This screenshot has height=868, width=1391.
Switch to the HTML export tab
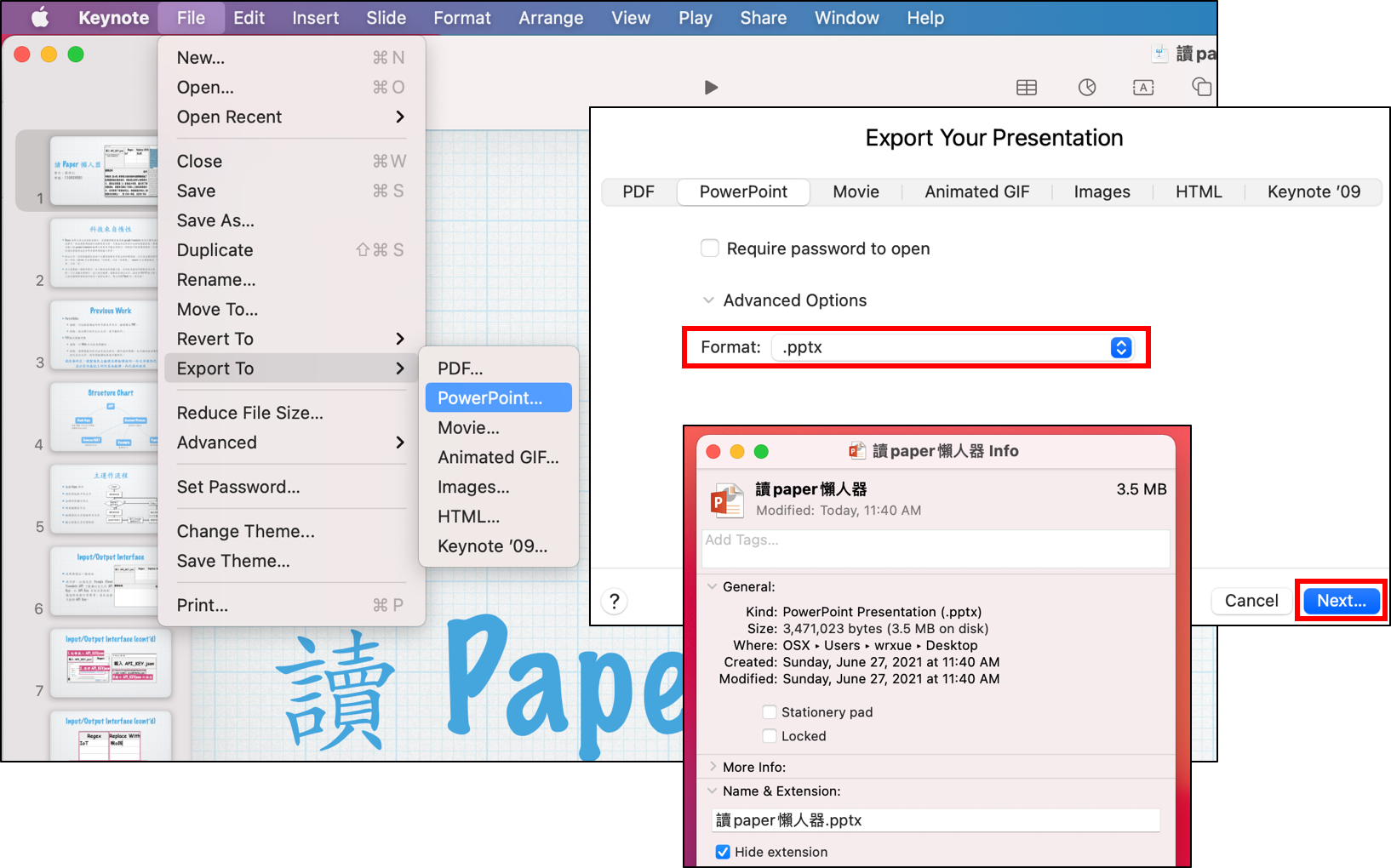[x=1199, y=191]
